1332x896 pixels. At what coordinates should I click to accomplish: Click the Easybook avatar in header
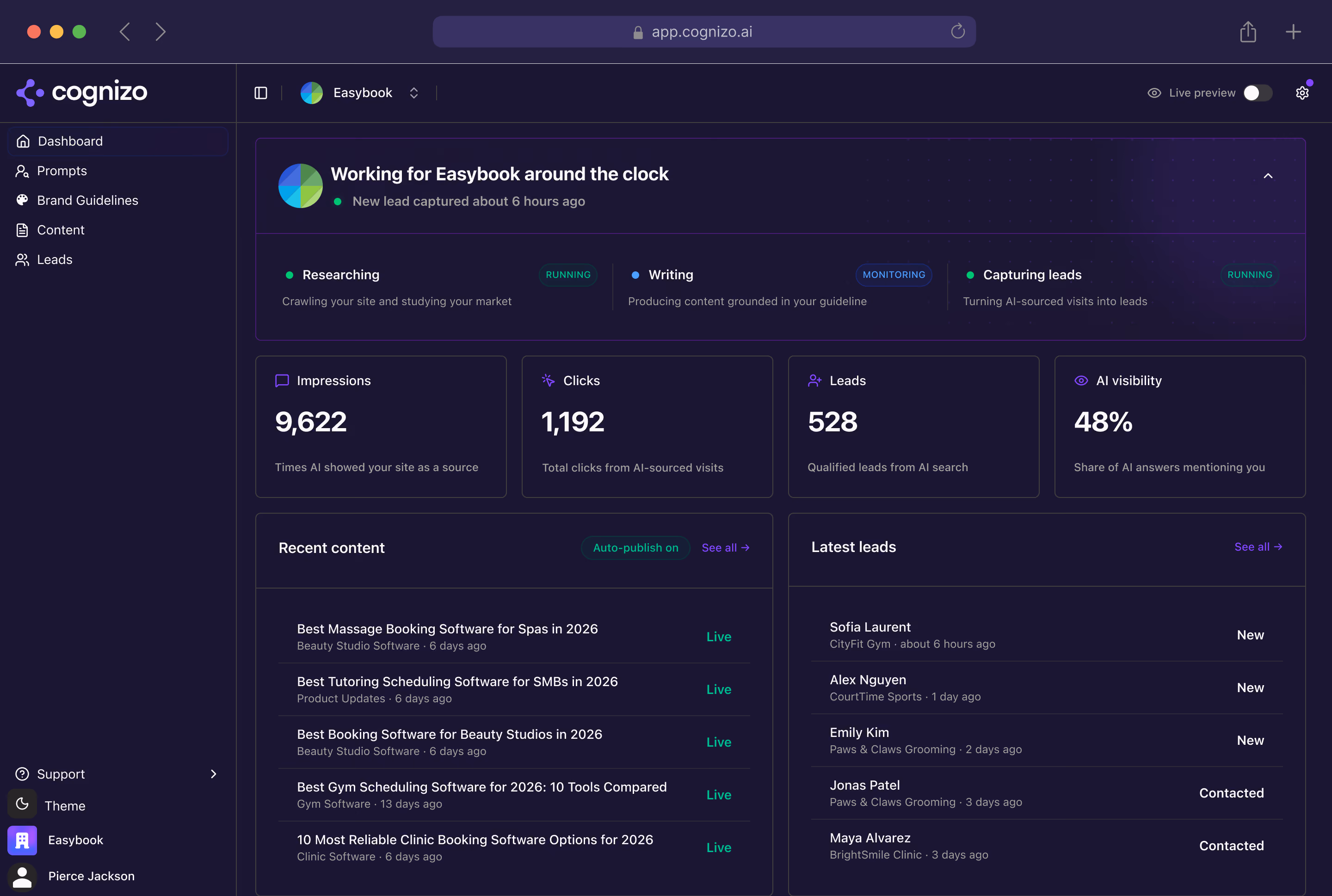pyautogui.click(x=312, y=93)
